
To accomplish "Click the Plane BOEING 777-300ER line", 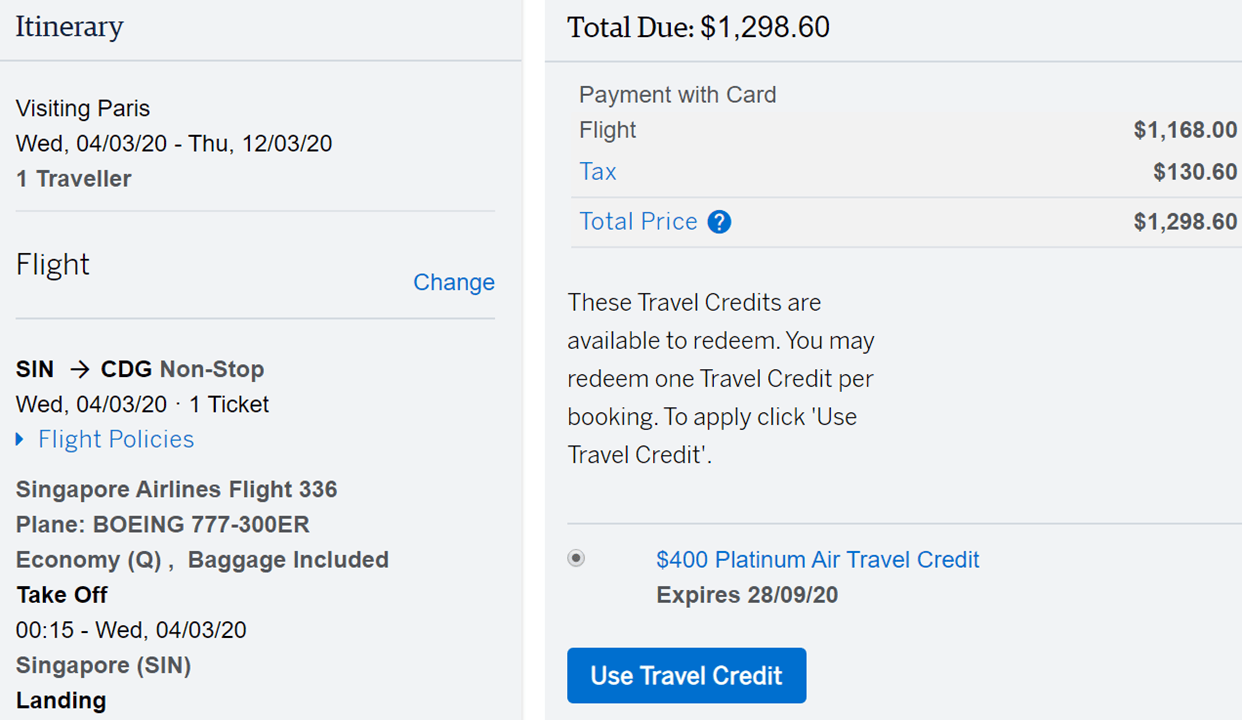I will point(163,525).
